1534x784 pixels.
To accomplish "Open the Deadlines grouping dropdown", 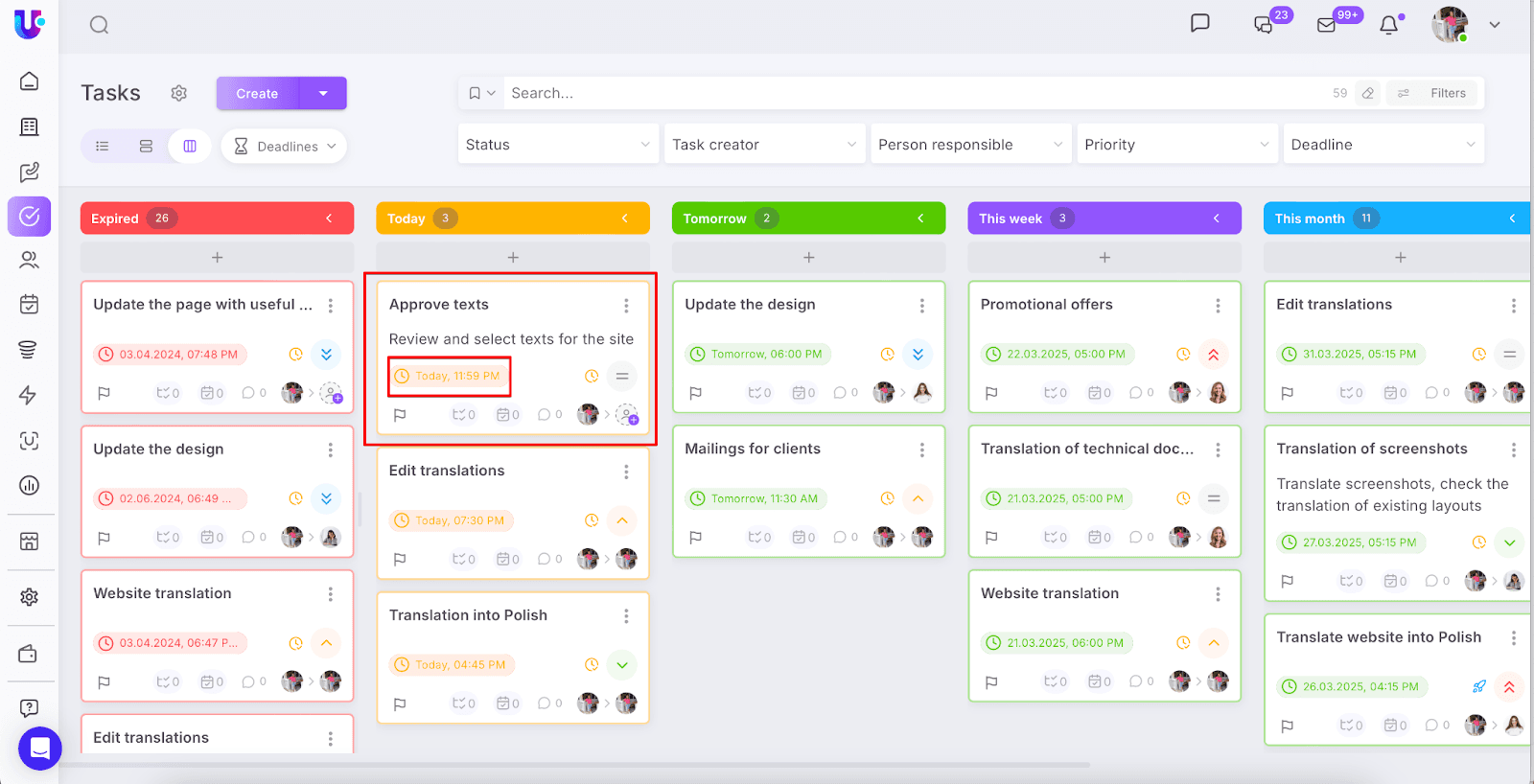I will pyautogui.click(x=284, y=147).
